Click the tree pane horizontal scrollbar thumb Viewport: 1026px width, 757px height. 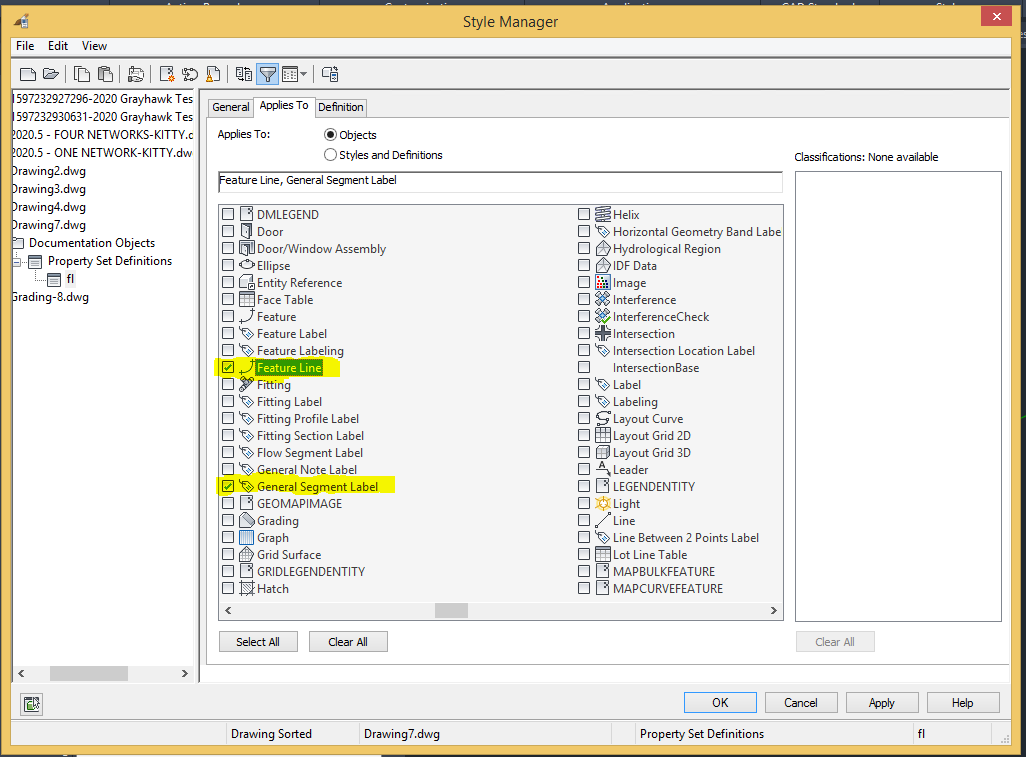tap(89, 673)
